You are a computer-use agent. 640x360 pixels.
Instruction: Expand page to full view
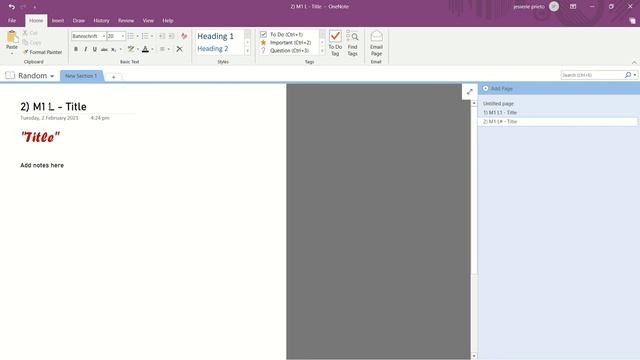469,91
